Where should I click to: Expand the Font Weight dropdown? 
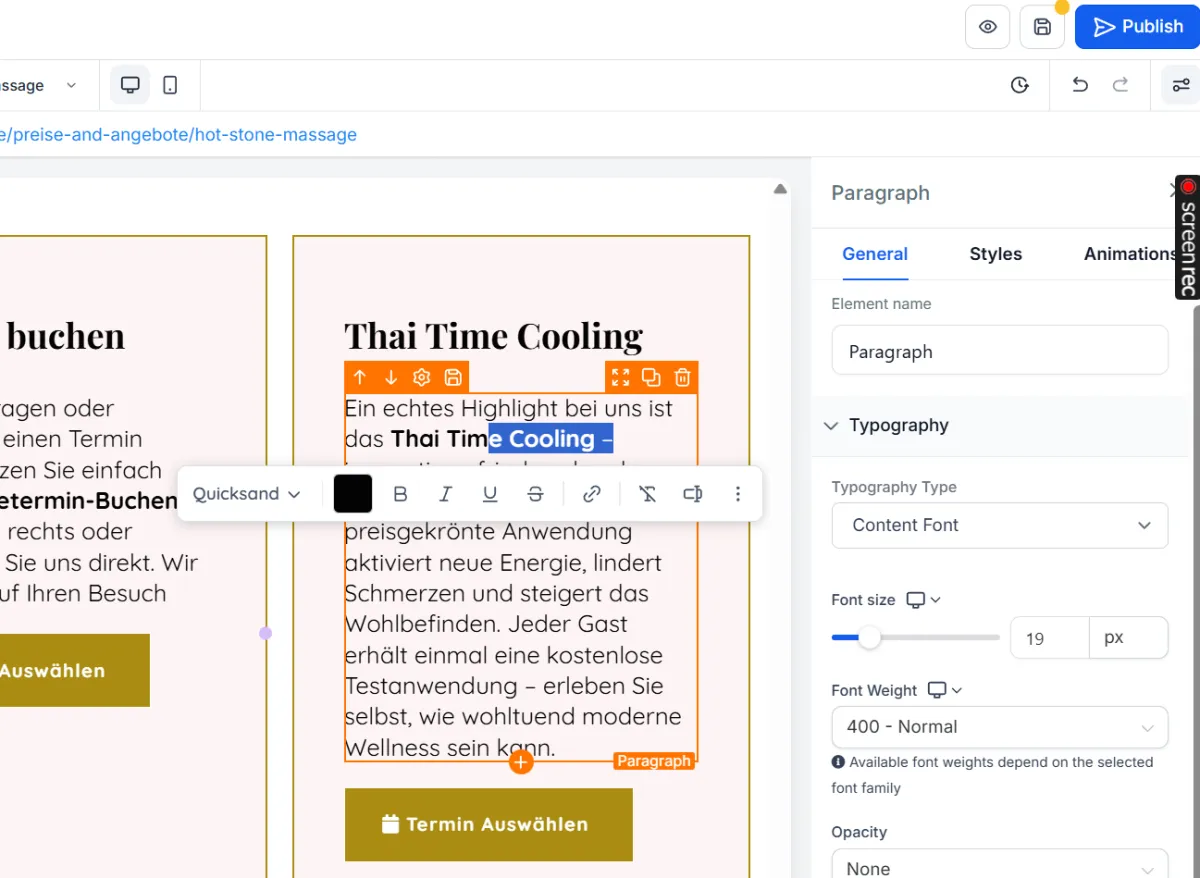(999, 727)
